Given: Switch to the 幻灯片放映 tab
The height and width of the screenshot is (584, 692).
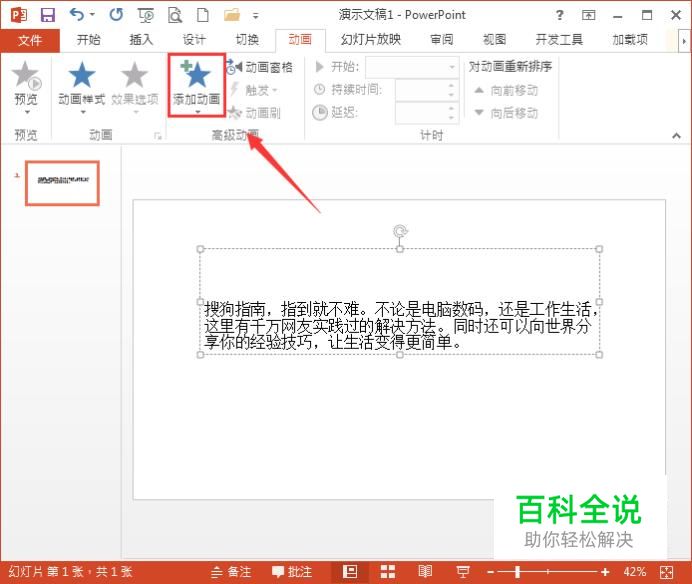Looking at the screenshot, I should [371, 40].
